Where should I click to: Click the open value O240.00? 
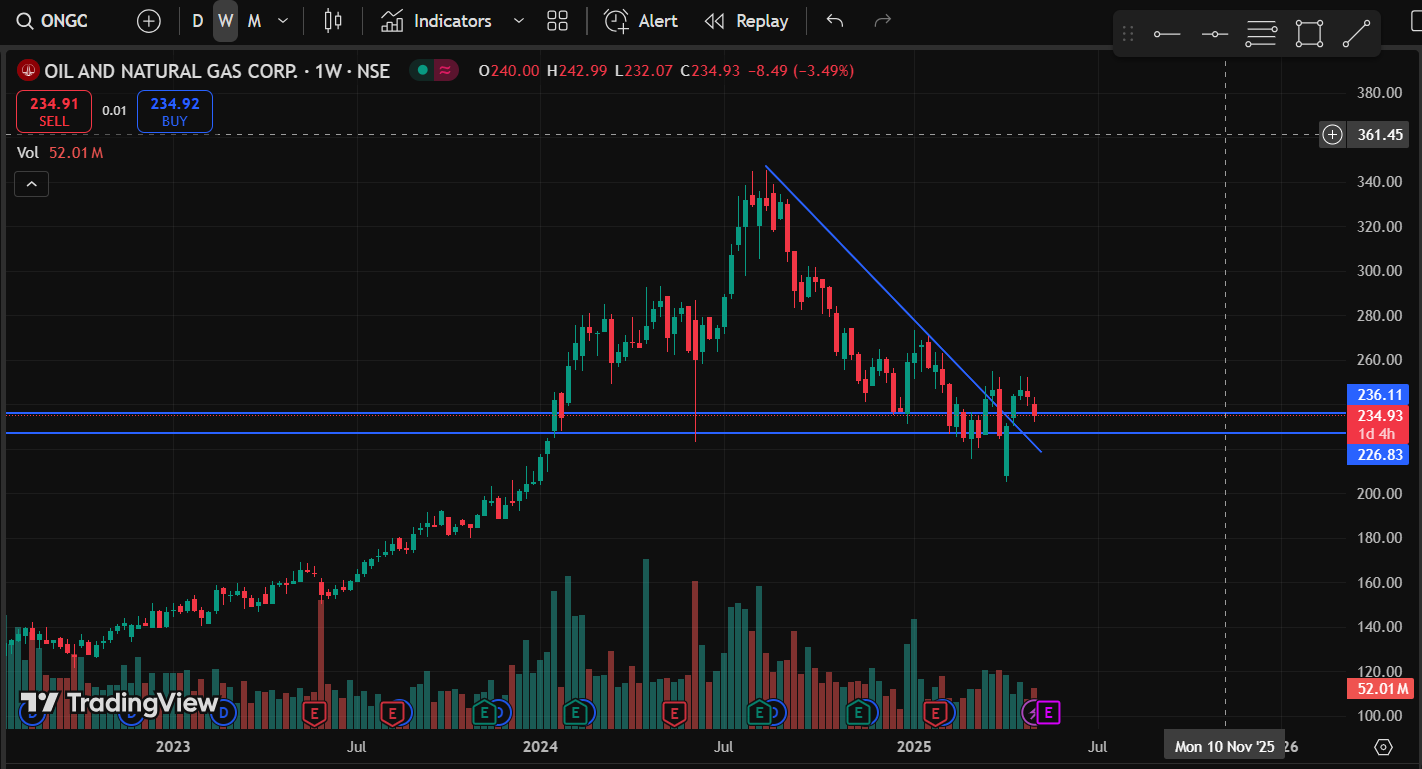coord(508,71)
